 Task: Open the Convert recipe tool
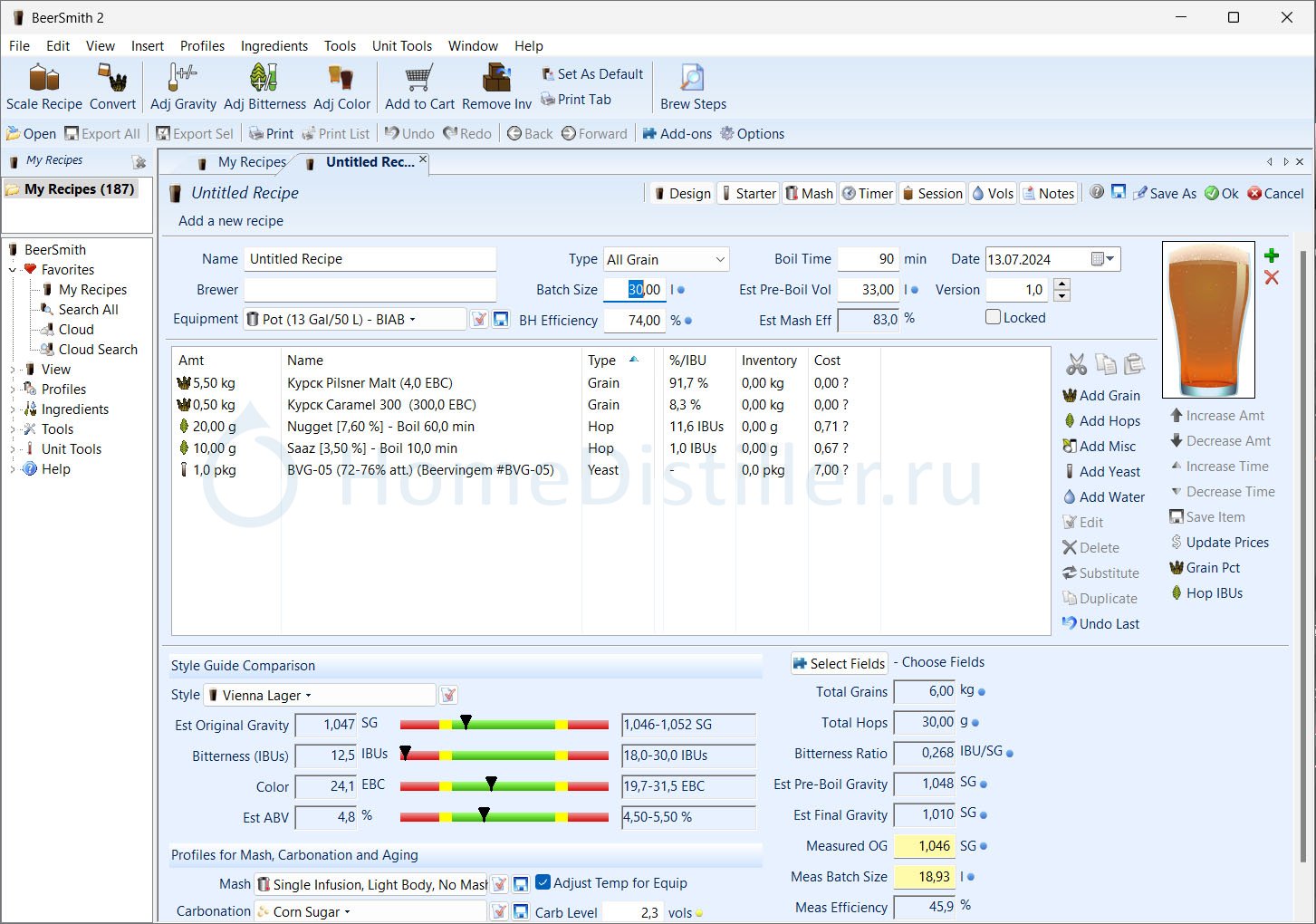pos(112,87)
